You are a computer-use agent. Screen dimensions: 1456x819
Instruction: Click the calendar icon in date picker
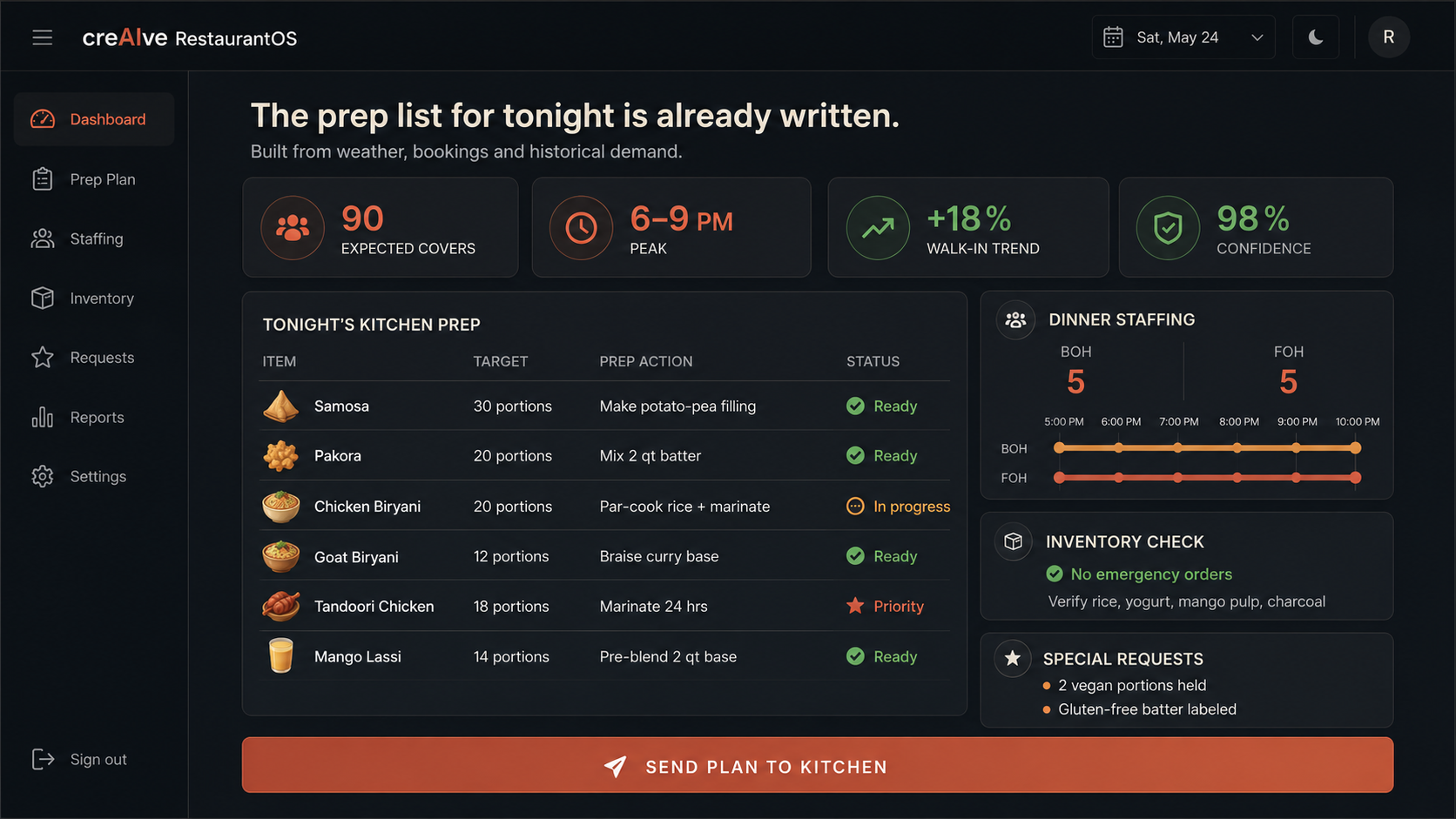click(1113, 37)
